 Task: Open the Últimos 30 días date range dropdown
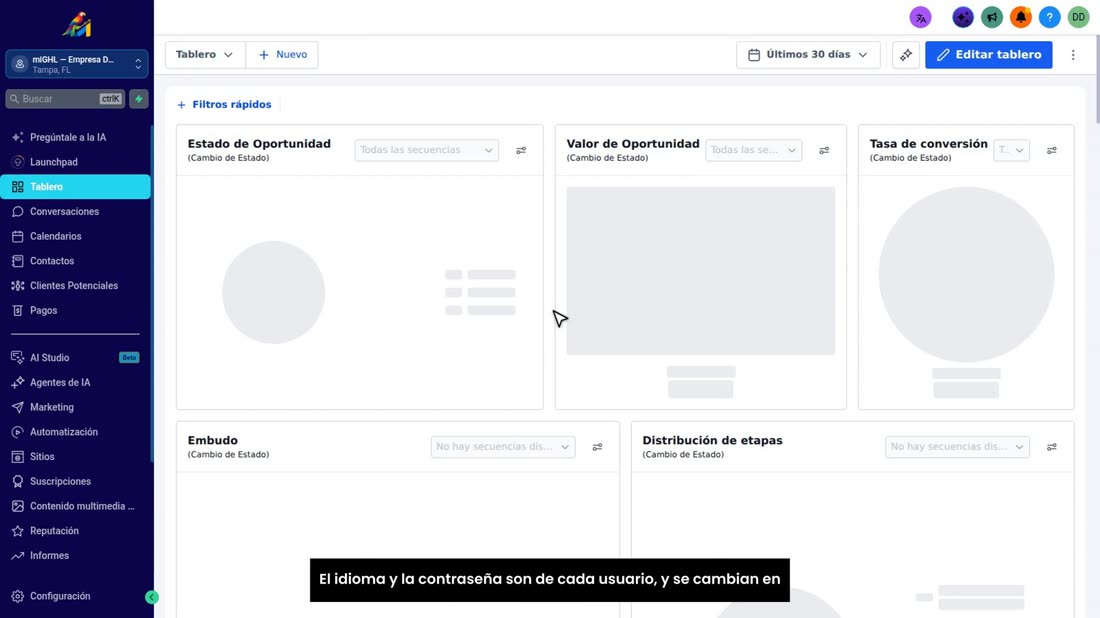(x=808, y=55)
